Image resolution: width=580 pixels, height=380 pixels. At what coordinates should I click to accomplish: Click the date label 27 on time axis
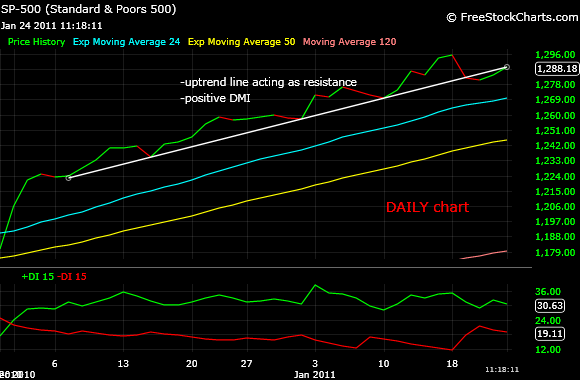click(x=246, y=364)
